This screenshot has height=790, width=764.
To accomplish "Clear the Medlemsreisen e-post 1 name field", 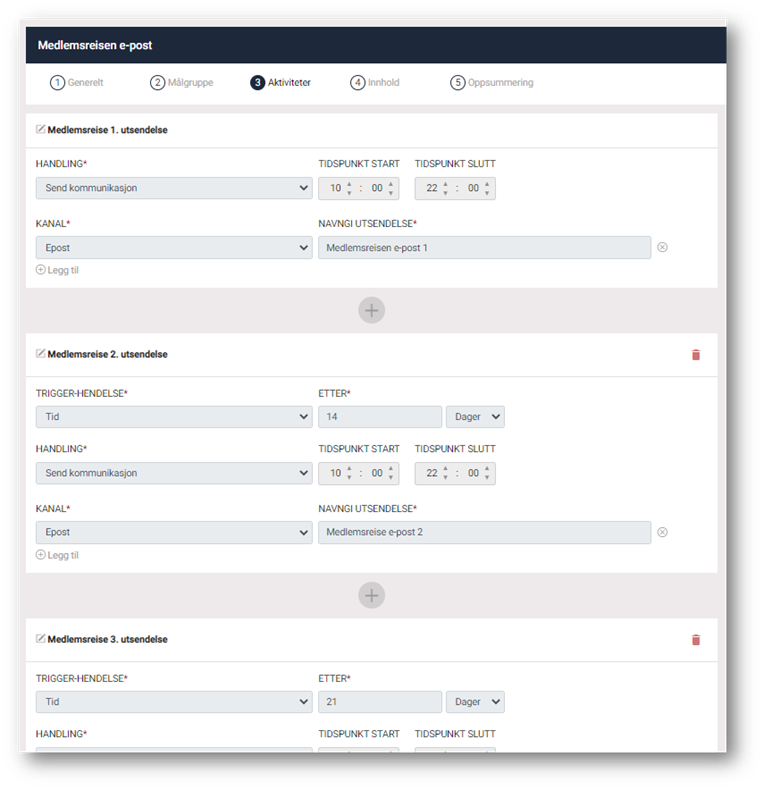I will point(662,247).
